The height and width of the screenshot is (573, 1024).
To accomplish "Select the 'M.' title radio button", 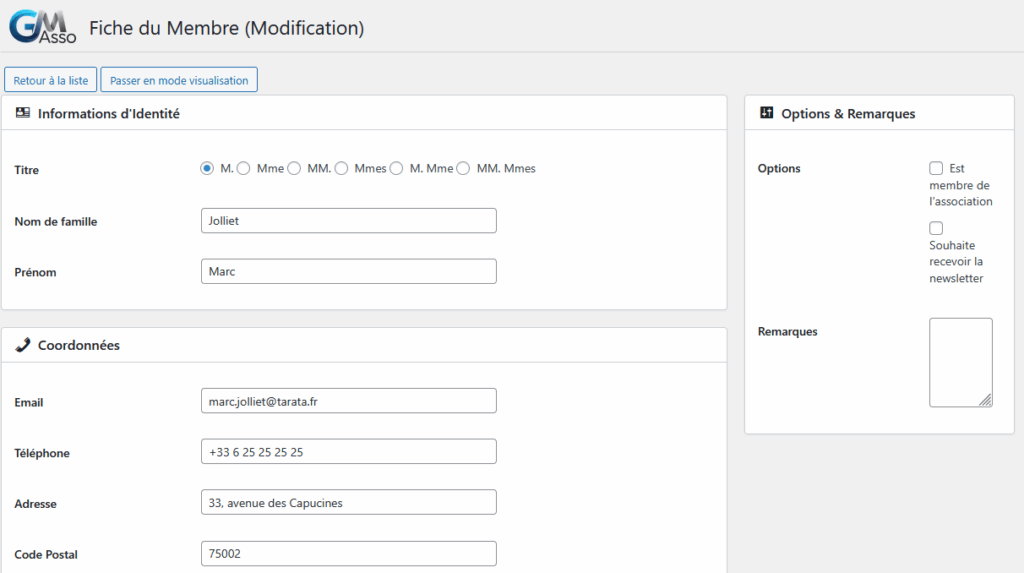I will 207,169.
